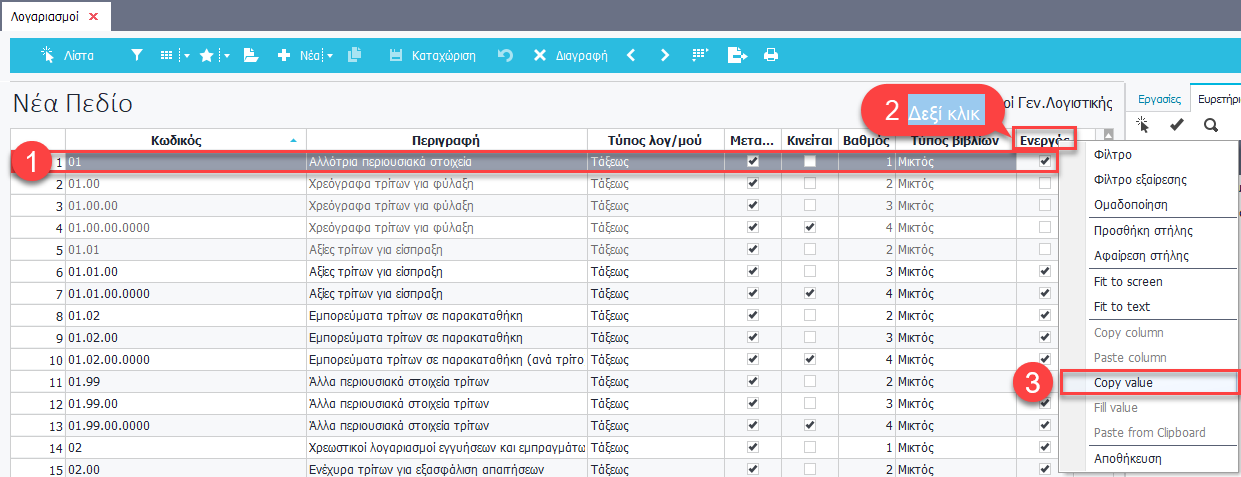Click the favorites star icon
This screenshot has height=477, width=1241.
coord(206,56)
